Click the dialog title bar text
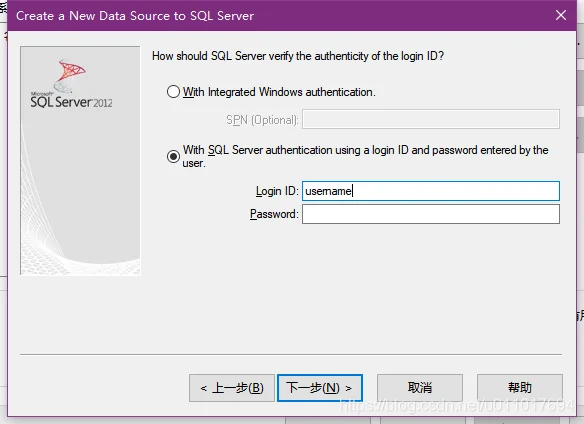The width and height of the screenshot is (584, 424). tap(135, 16)
